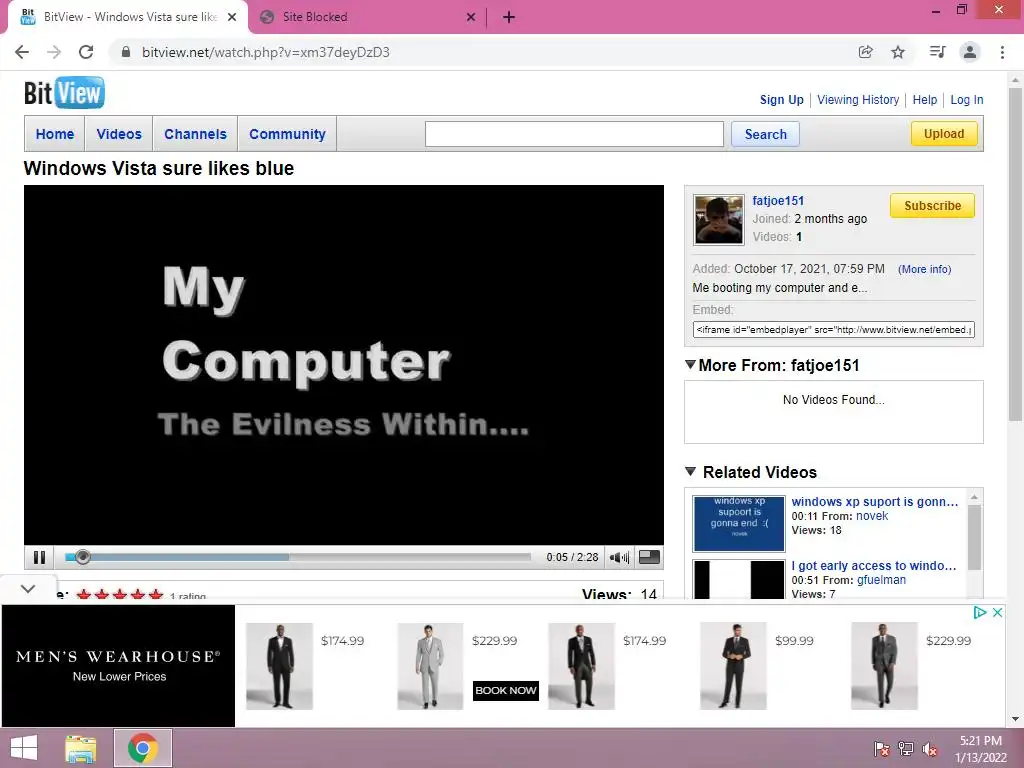The height and width of the screenshot is (768, 1024).
Task: Collapse the ad banner with chevron button
Action: pos(28,588)
